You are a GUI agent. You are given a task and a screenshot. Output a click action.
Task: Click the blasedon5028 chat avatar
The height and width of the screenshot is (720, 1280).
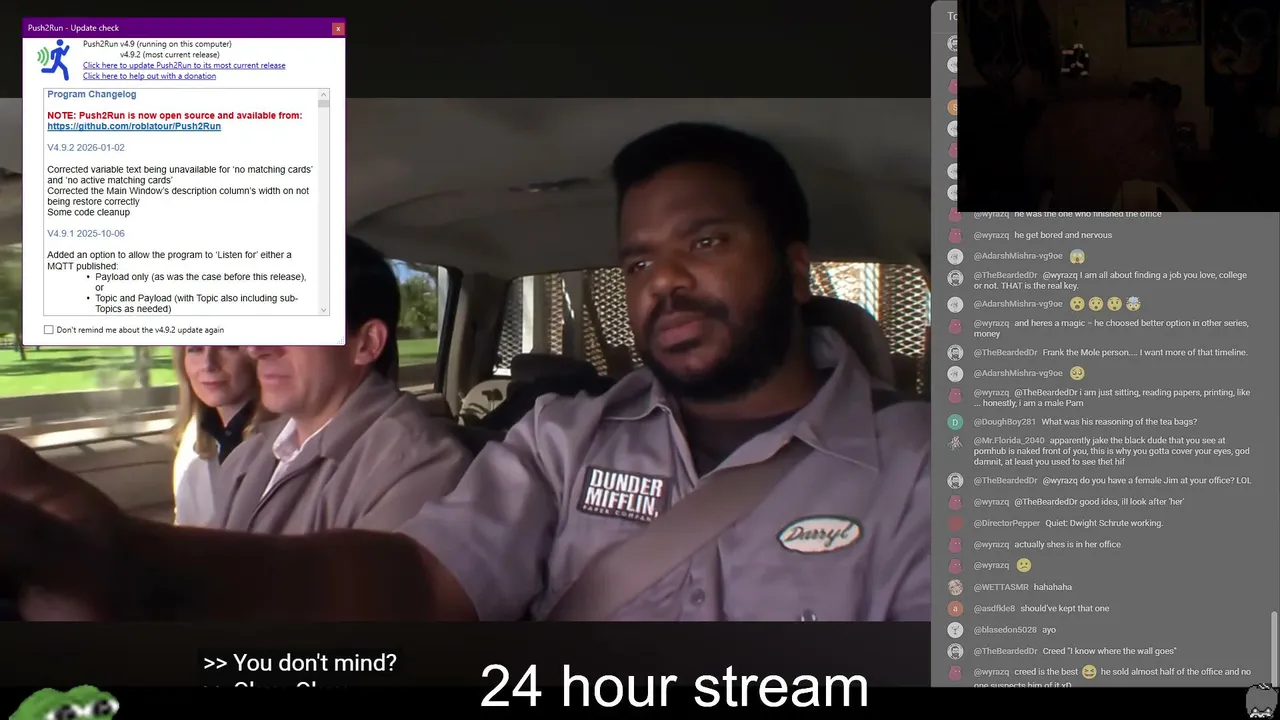tap(955, 630)
